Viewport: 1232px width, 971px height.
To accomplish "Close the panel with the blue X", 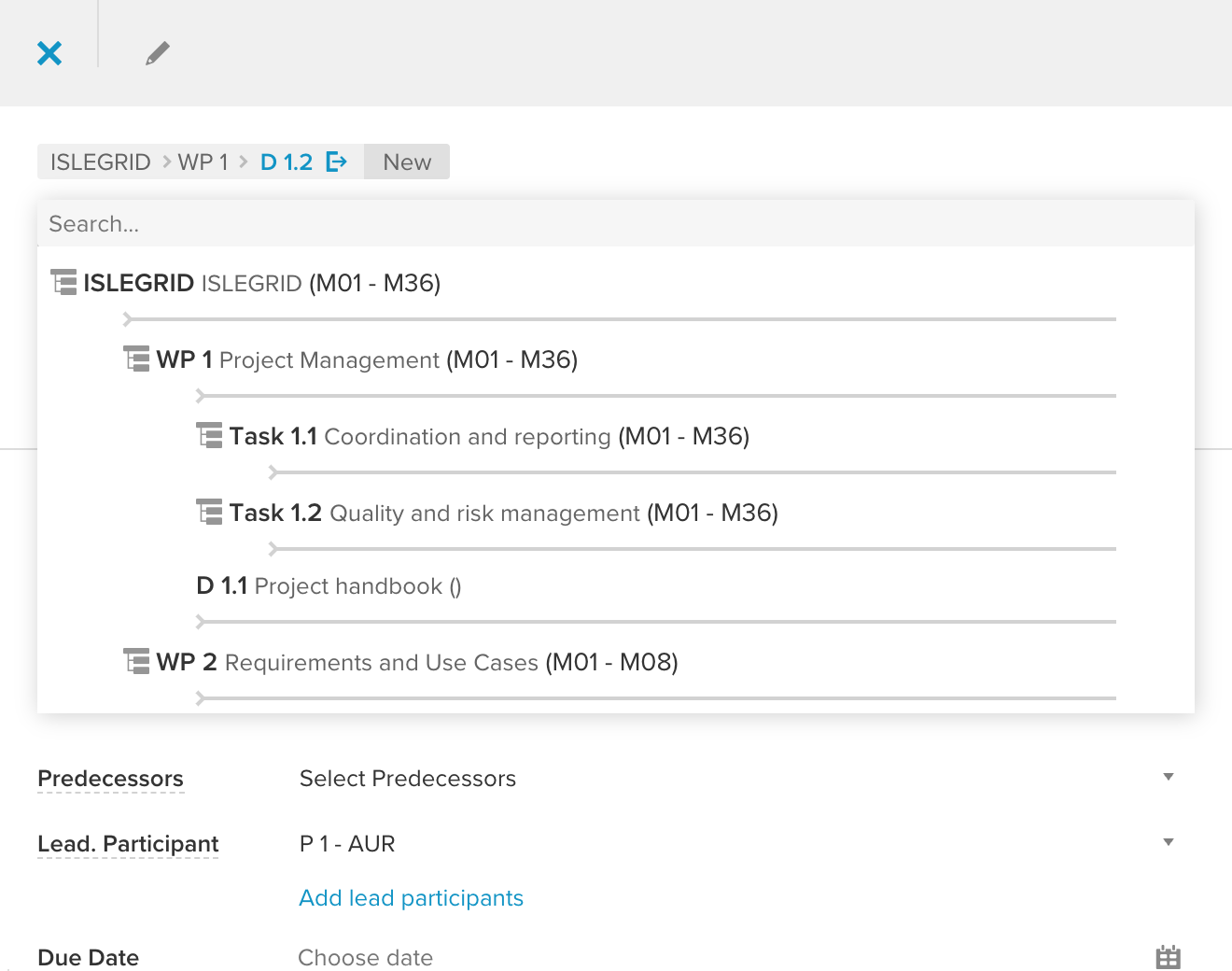I will [49, 53].
